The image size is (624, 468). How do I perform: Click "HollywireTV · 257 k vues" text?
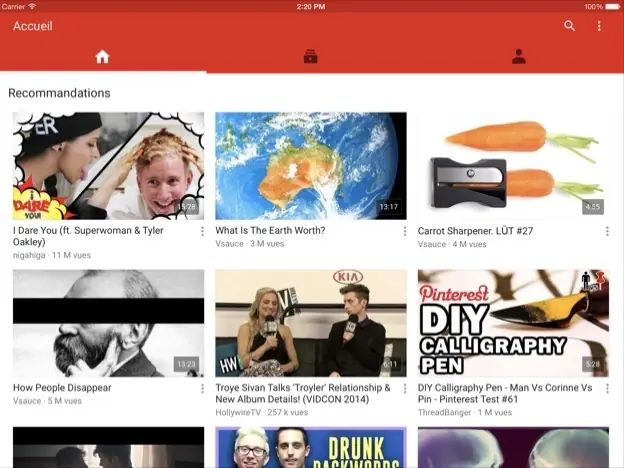(x=261, y=412)
